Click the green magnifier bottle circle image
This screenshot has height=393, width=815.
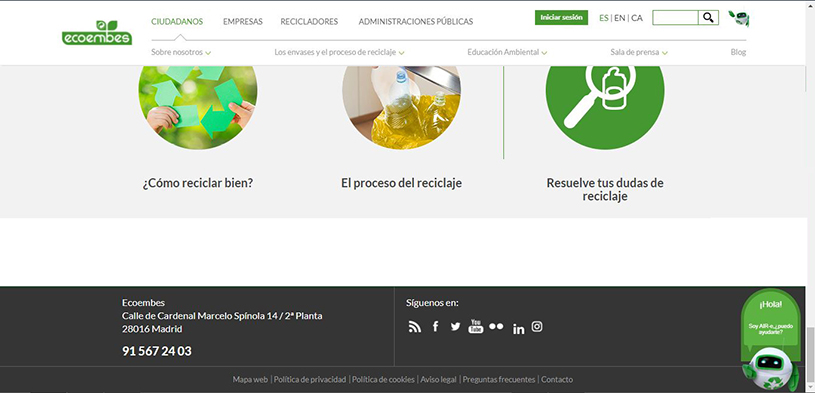(x=605, y=107)
